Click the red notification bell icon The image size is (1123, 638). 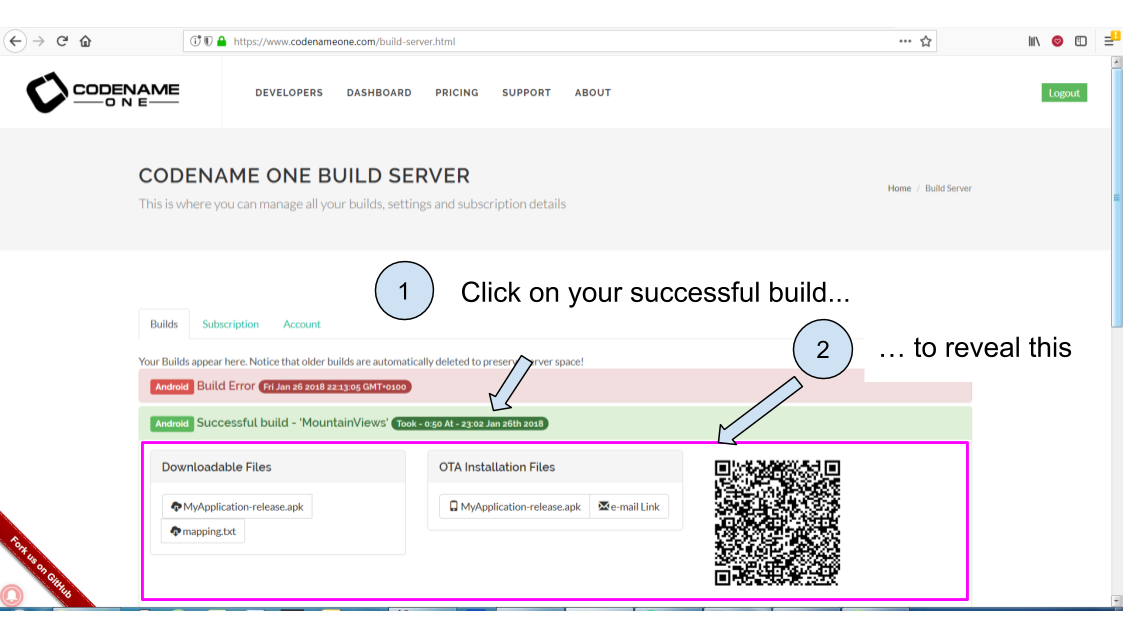(11, 595)
